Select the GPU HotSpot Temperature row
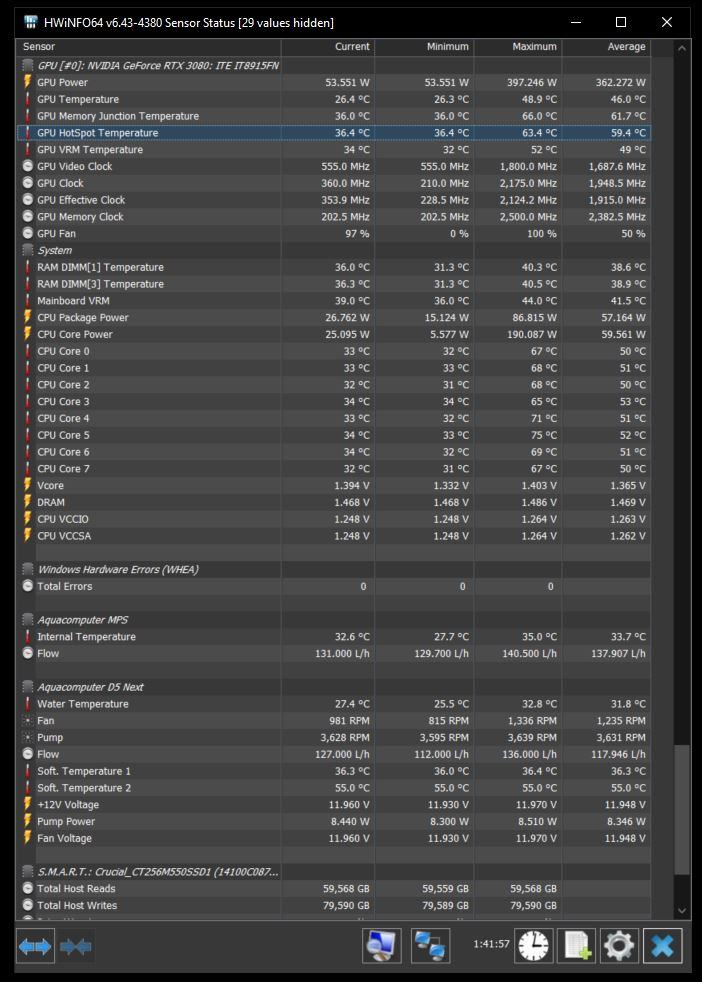 pos(334,133)
